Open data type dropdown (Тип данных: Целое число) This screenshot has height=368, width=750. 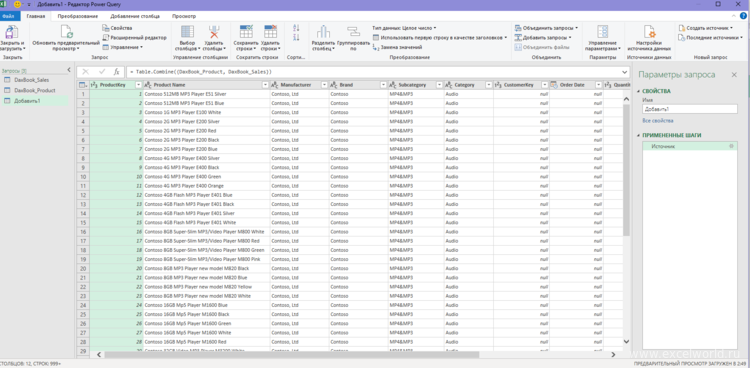coord(404,28)
